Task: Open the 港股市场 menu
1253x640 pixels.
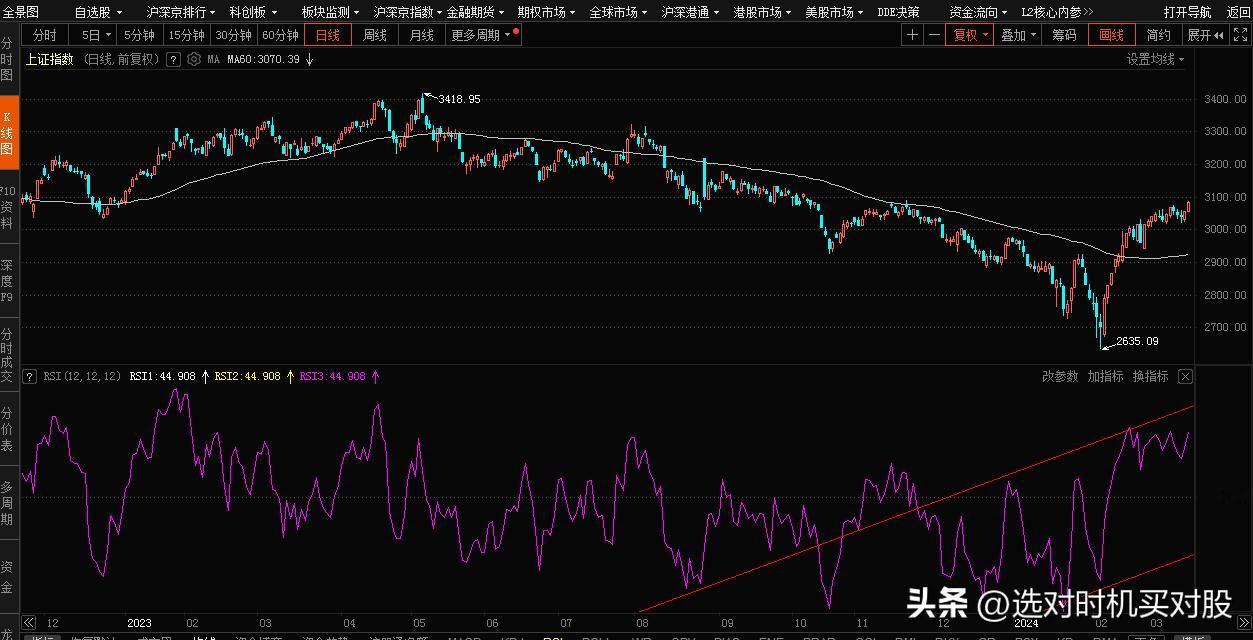Action: tap(763, 12)
